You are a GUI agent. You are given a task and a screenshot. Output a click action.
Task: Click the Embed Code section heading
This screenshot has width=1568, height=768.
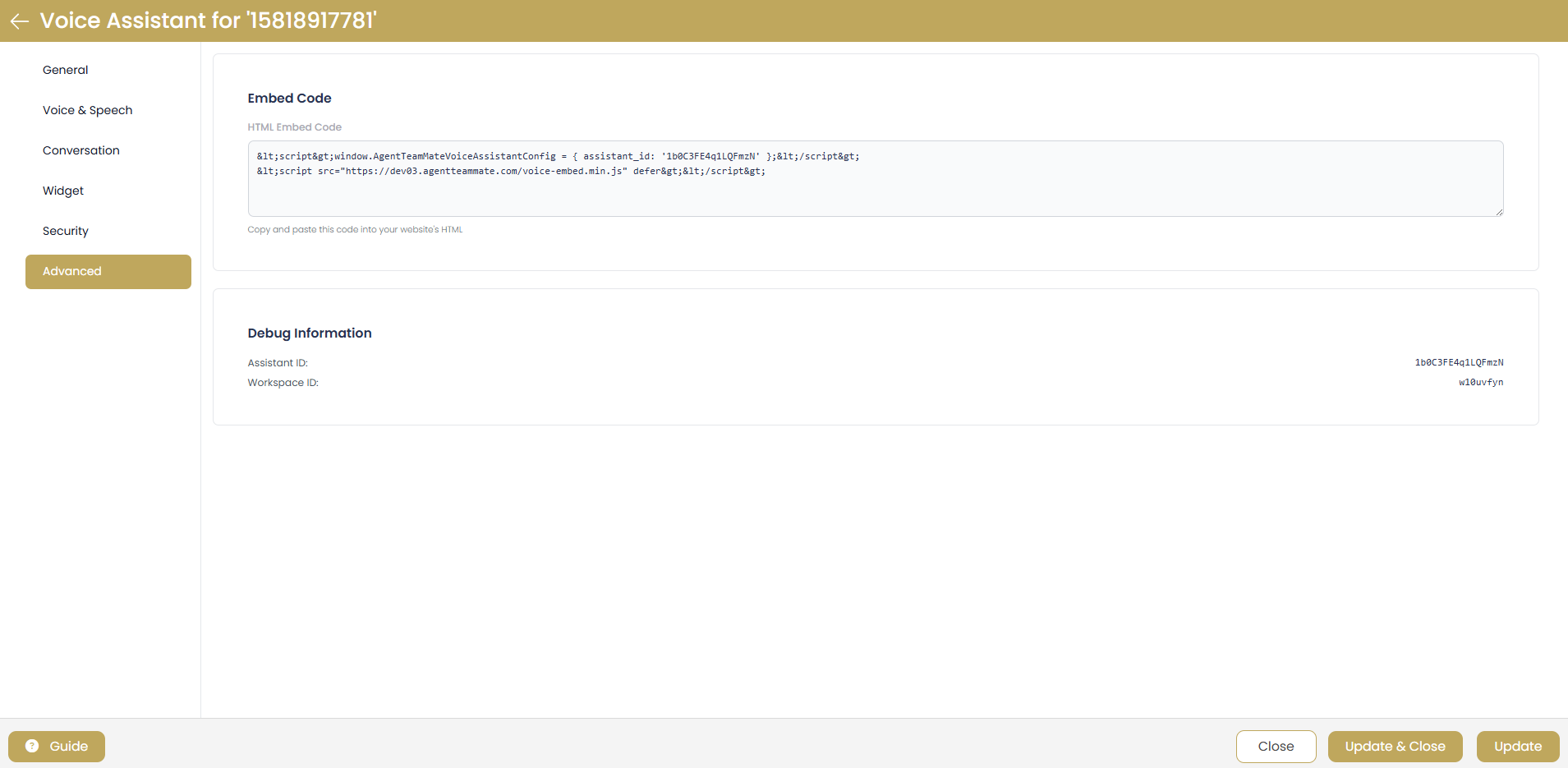point(289,99)
